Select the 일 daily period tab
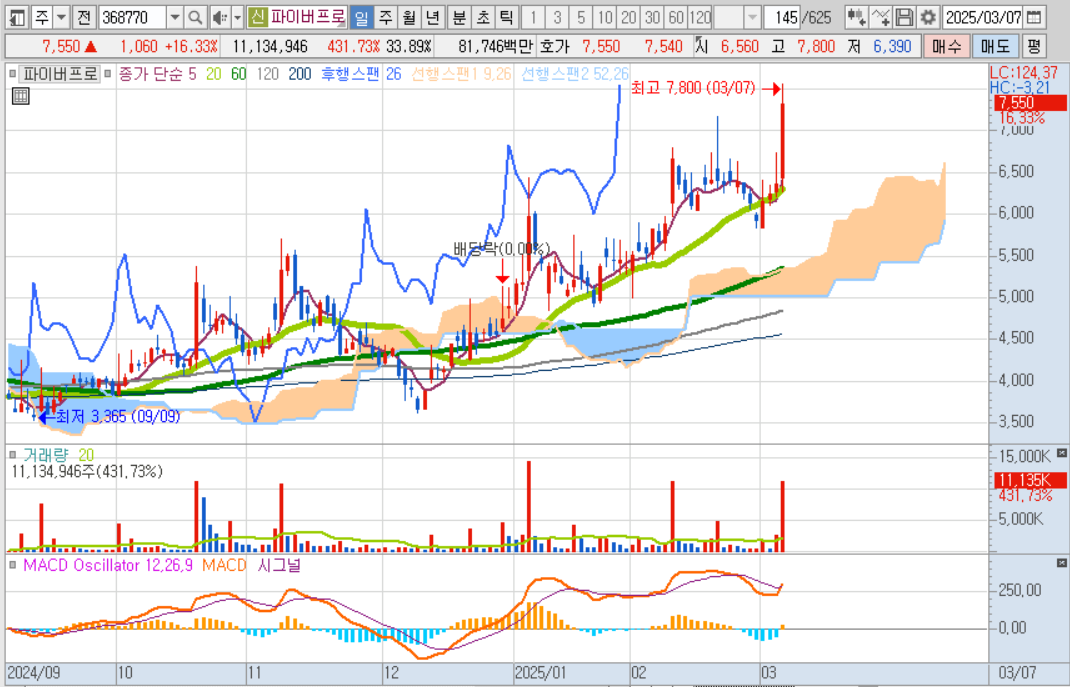The width and height of the screenshot is (1070, 687). tap(362, 17)
